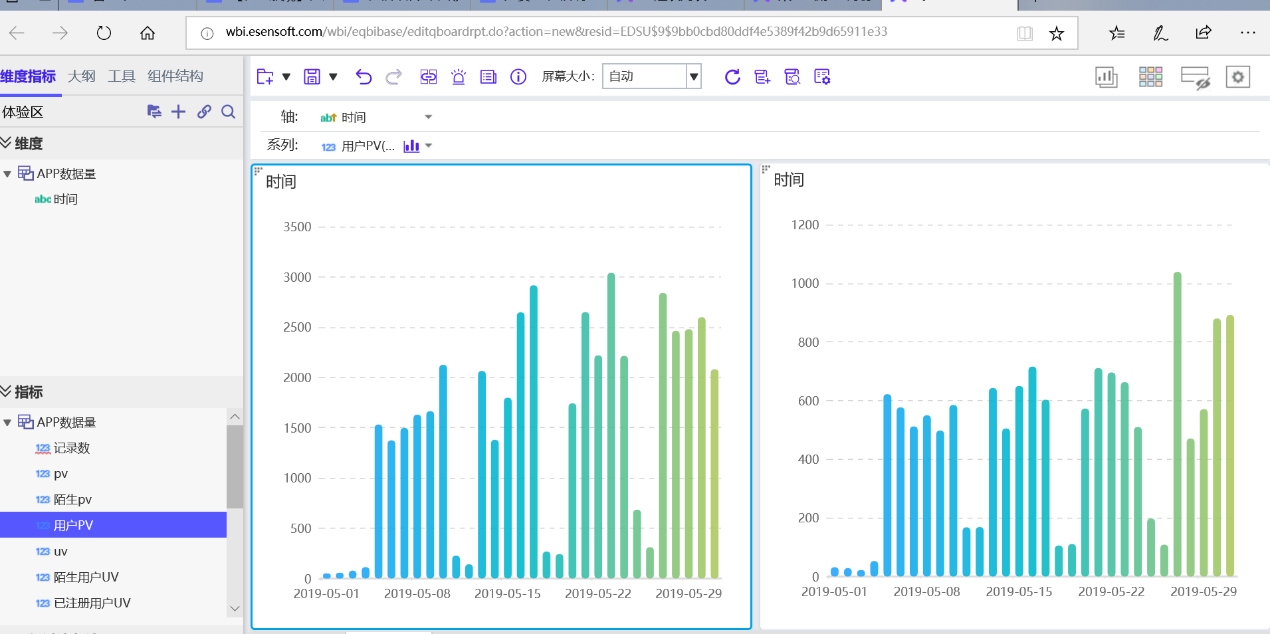The height and width of the screenshot is (634, 1270).
Task: Open reading view book icon in address bar
Action: (x=1025, y=33)
